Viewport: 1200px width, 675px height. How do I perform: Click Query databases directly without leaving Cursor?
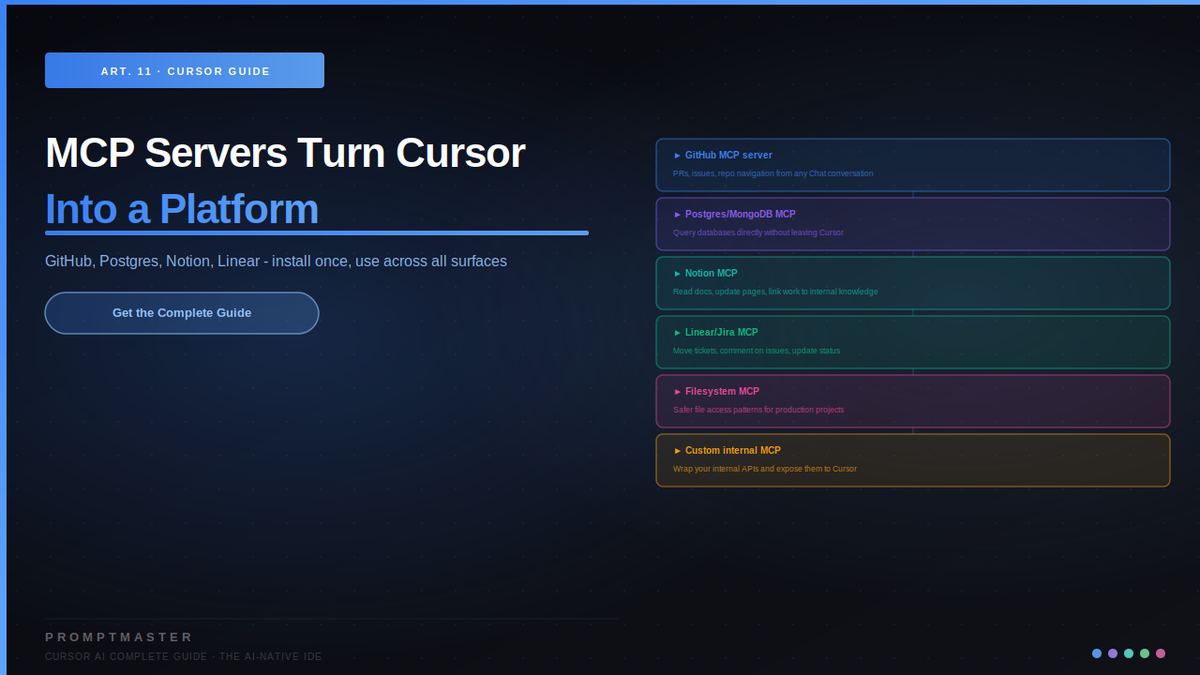(758, 232)
